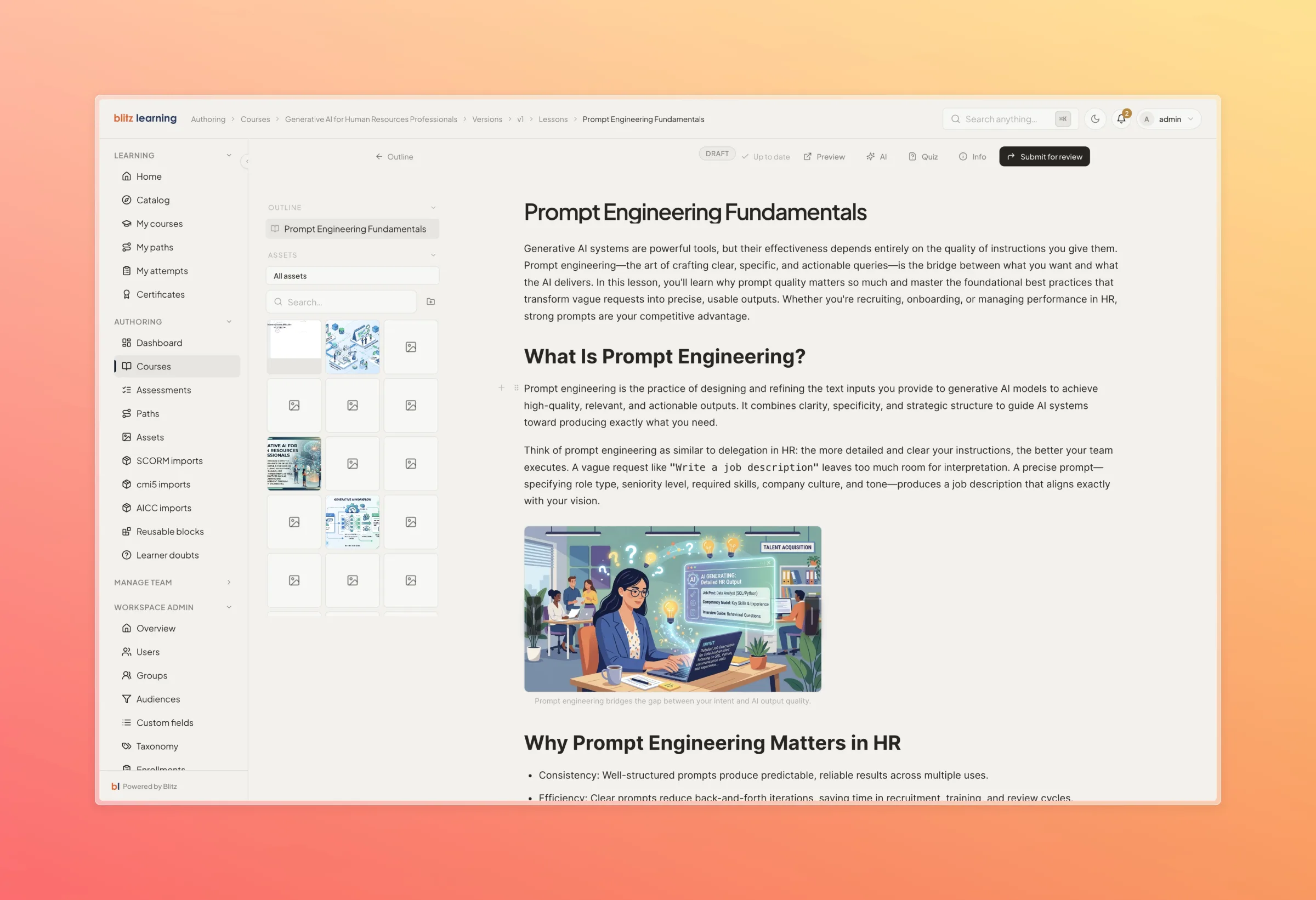
Task: Open the All assets filter dropdown
Action: point(352,276)
